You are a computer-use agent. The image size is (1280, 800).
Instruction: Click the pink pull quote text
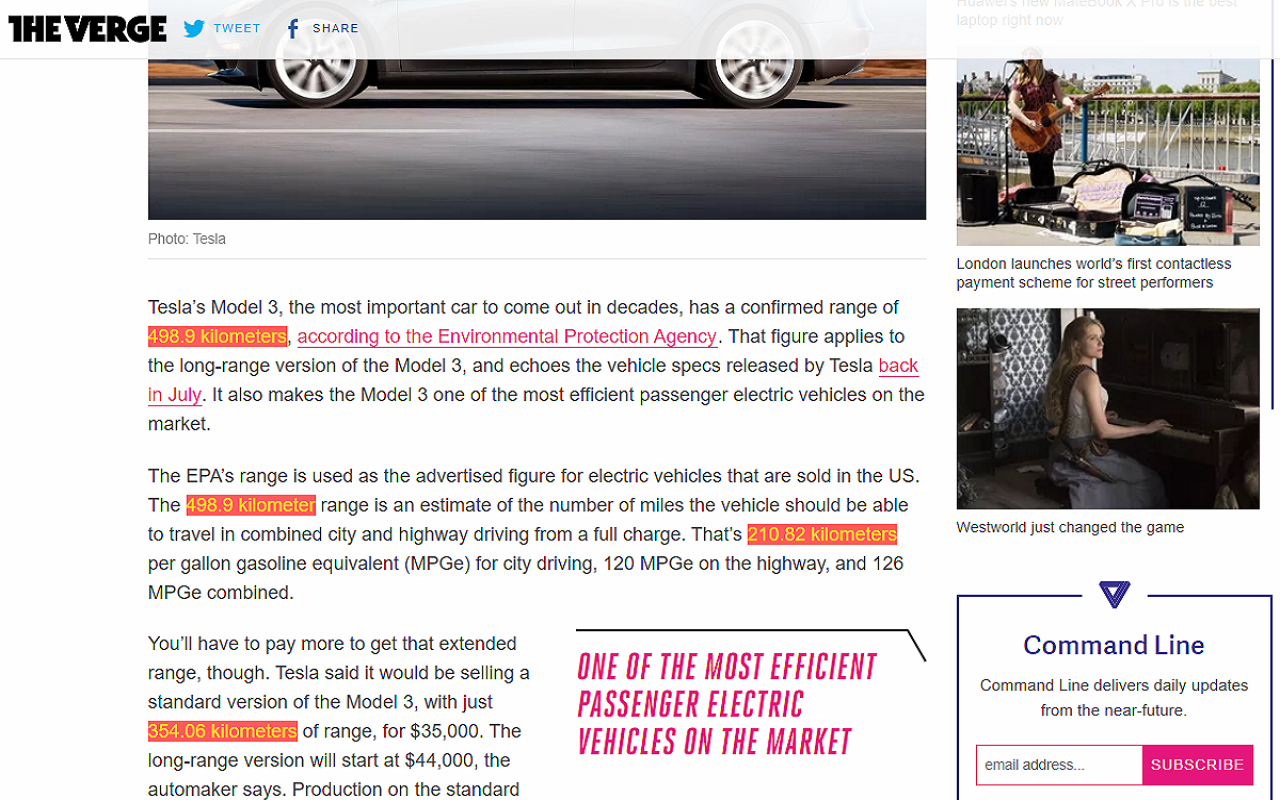coord(727,704)
